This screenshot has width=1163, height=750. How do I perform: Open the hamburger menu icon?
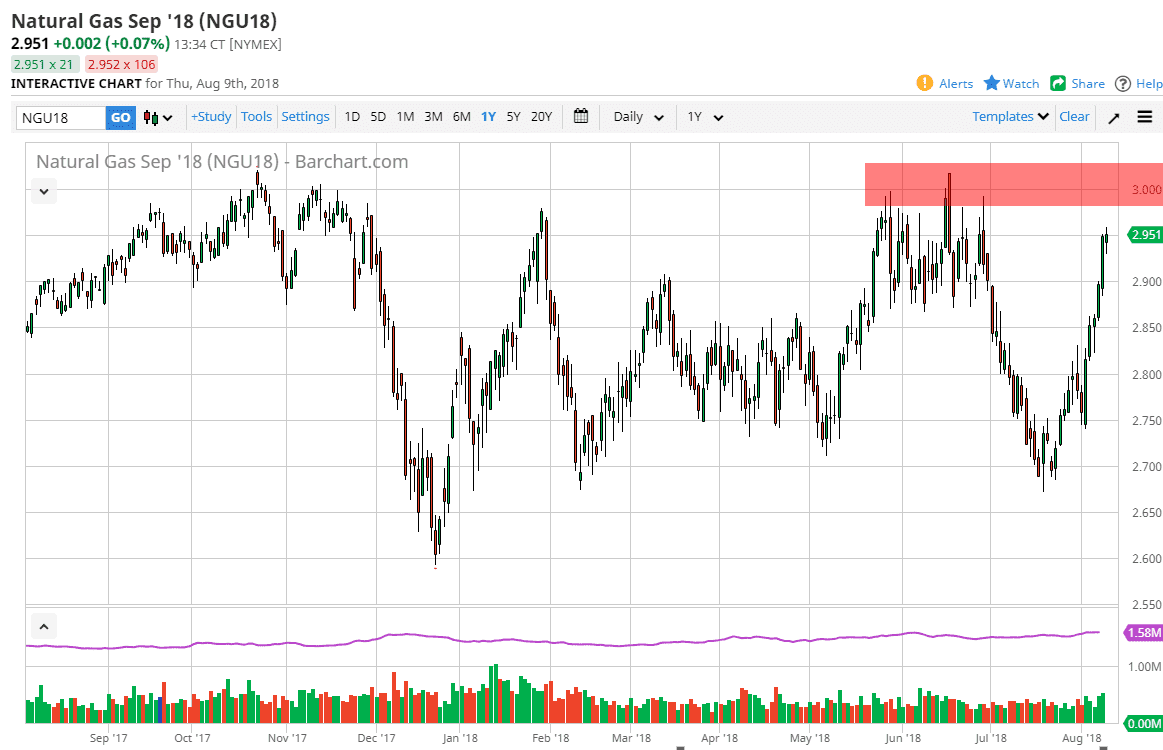pyautogui.click(x=1144, y=116)
